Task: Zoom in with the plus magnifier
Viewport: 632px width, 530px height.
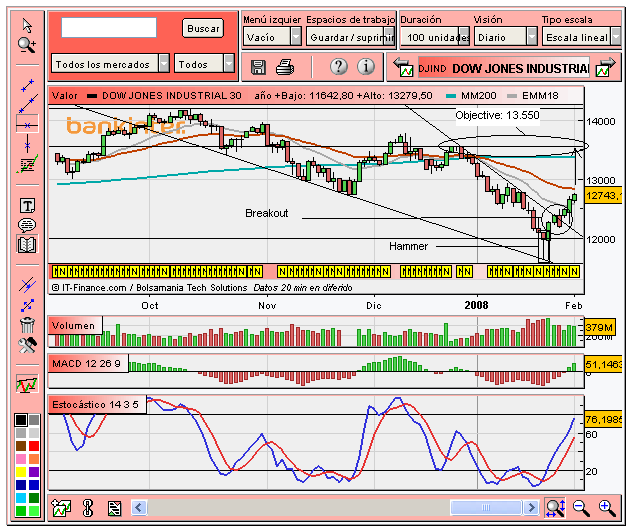Action: (607, 508)
